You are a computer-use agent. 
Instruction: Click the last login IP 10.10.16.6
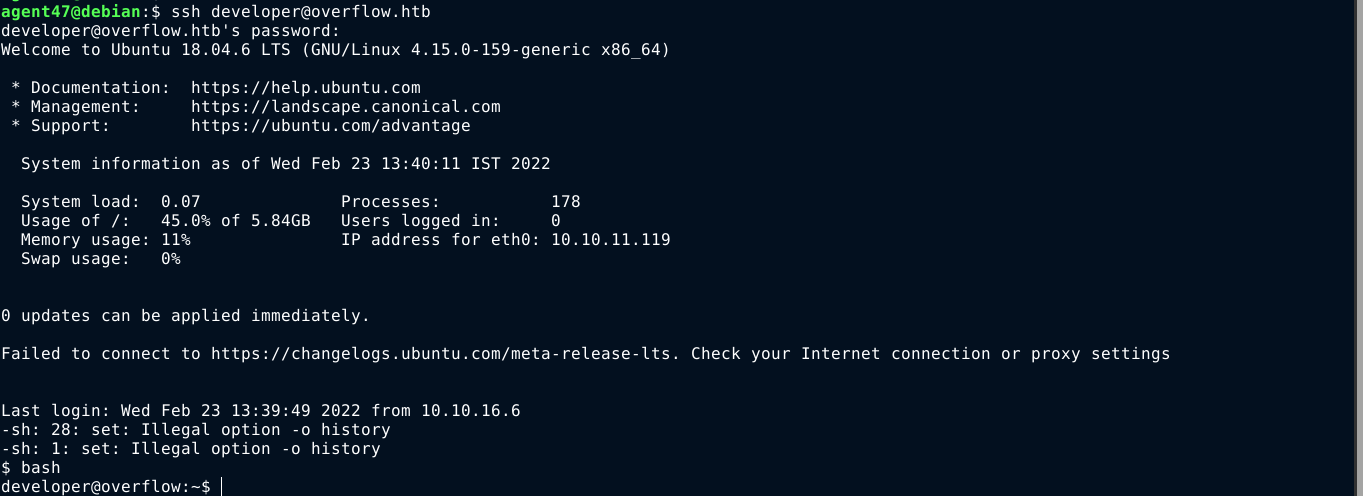470,411
